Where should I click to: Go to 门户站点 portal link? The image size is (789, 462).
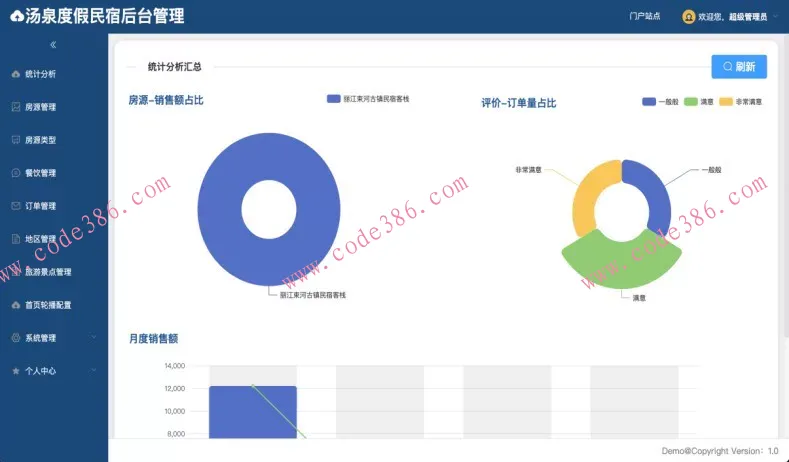[x=644, y=16]
